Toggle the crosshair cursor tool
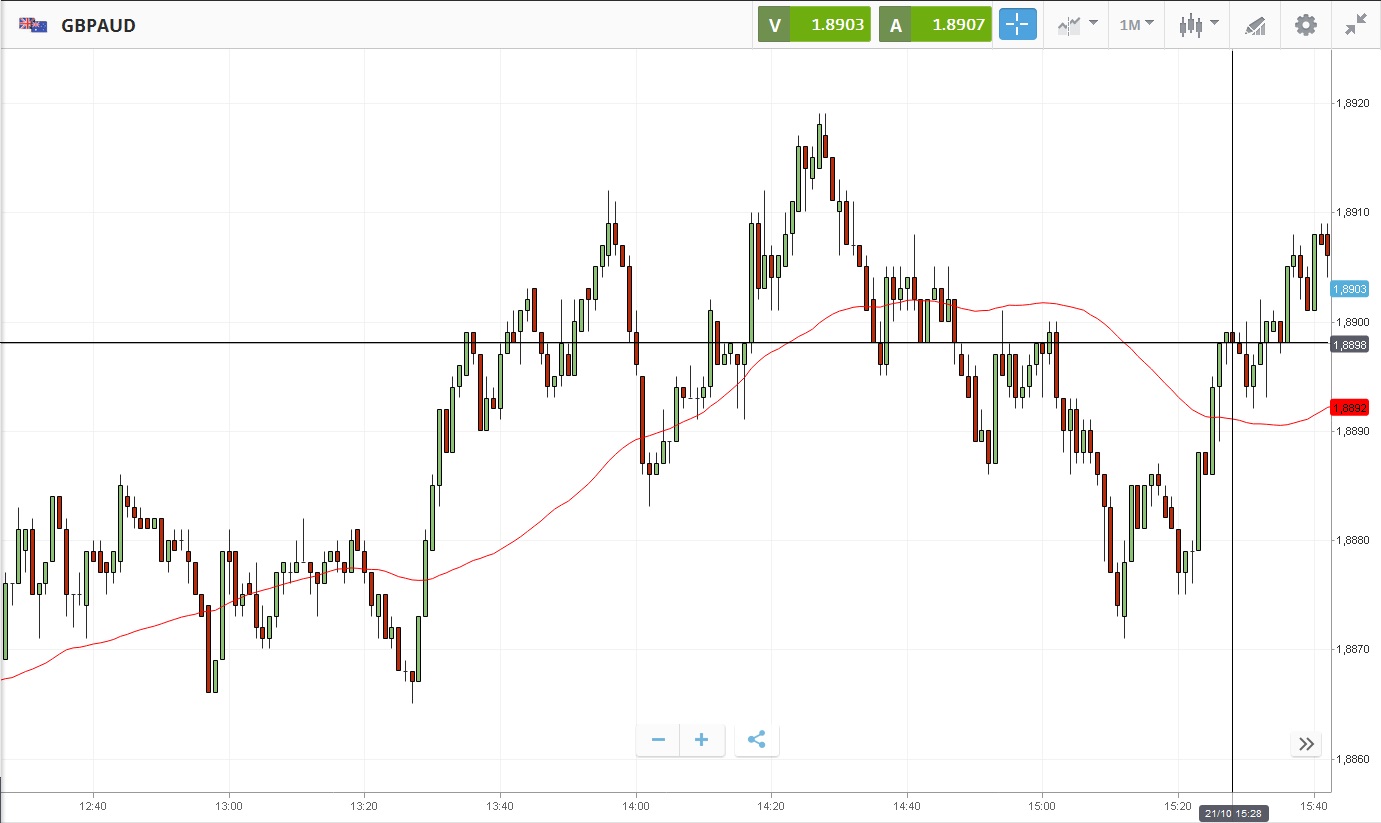Viewport: 1381px width, 823px height. [1017, 25]
